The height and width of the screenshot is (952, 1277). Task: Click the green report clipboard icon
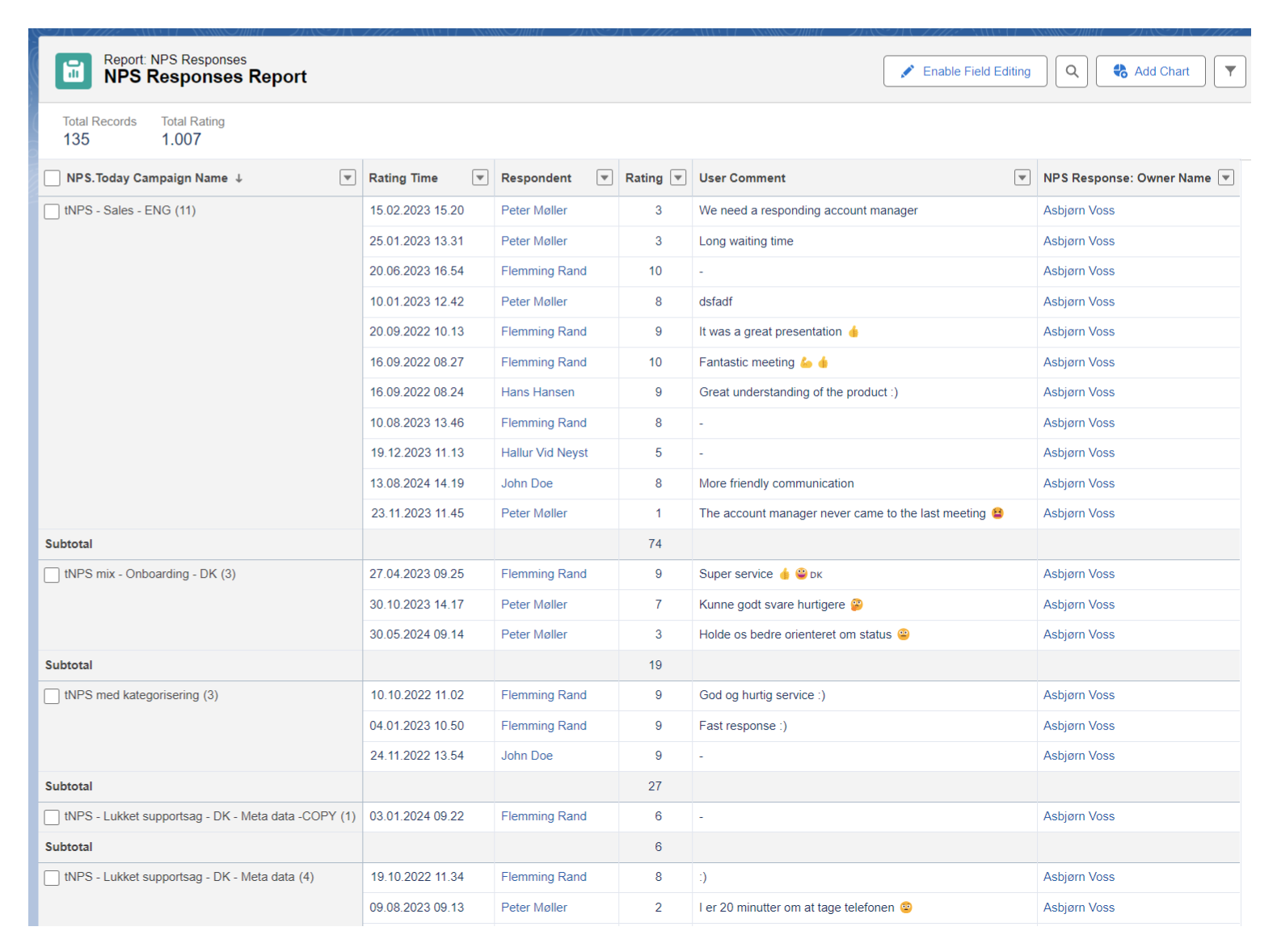74,71
